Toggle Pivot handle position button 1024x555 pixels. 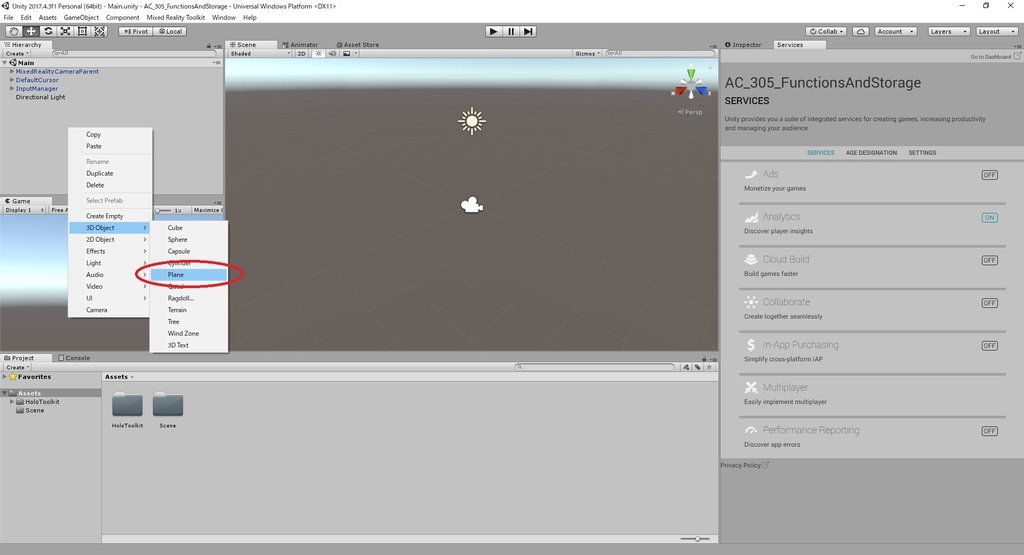tap(135, 31)
